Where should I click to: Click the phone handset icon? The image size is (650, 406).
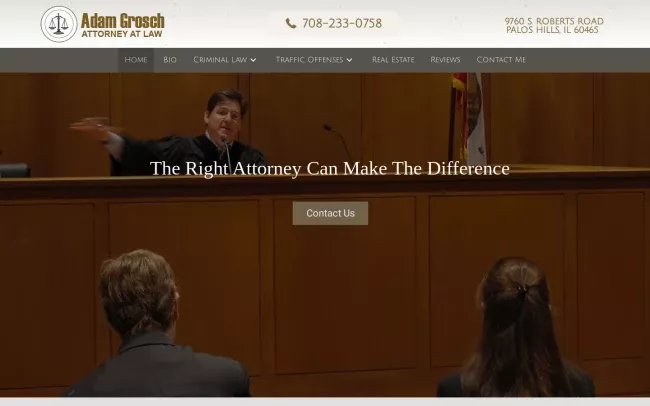[x=291, y=23]
